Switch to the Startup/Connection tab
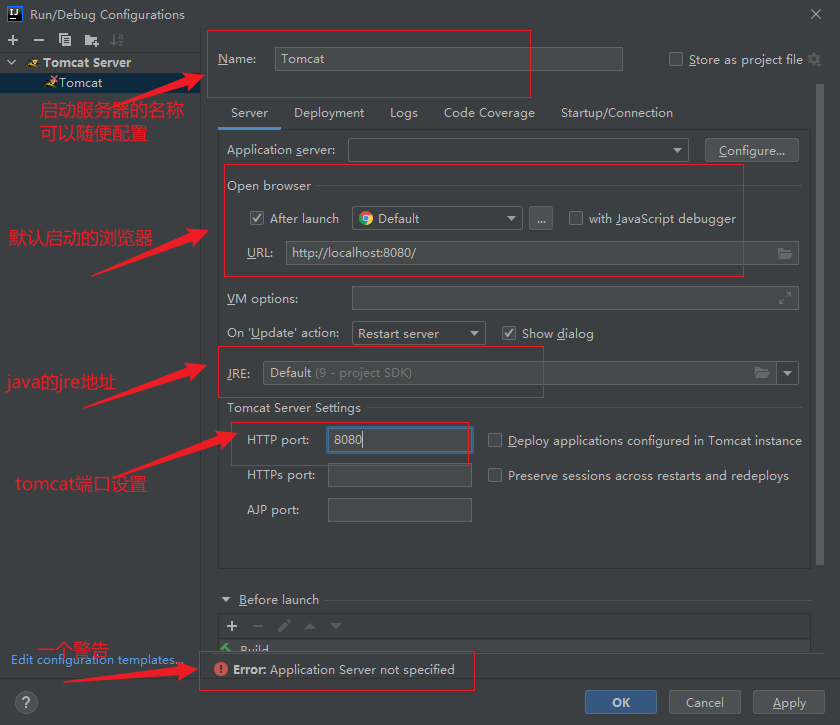Viewport: 840px width, 725px height. pyautogui.click(x=617, y=113)
